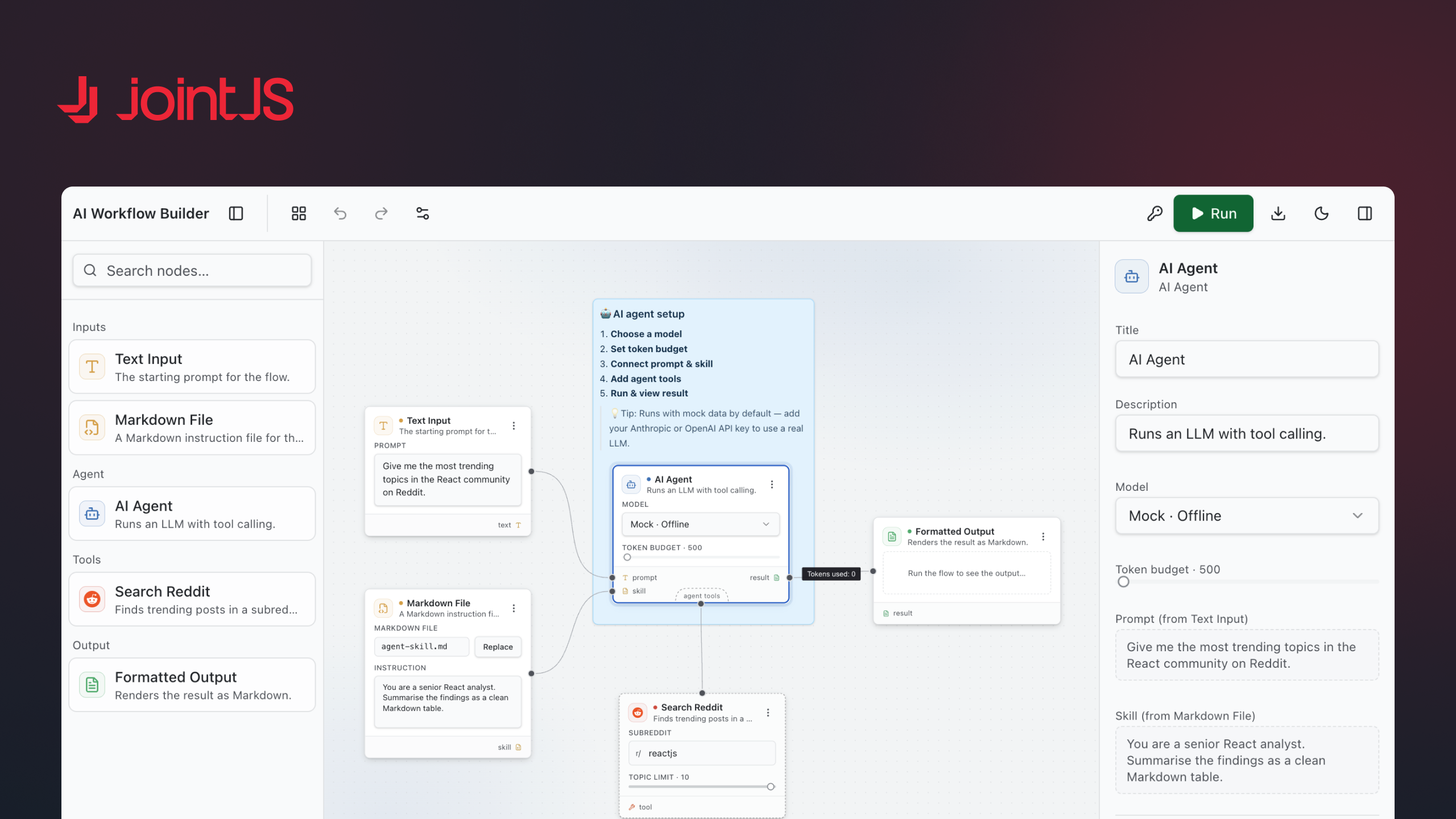Screen dimensions: 1456x819
Task: Click the AI Agent icon in the inspector header
Action: click(x=1132, y=276)
